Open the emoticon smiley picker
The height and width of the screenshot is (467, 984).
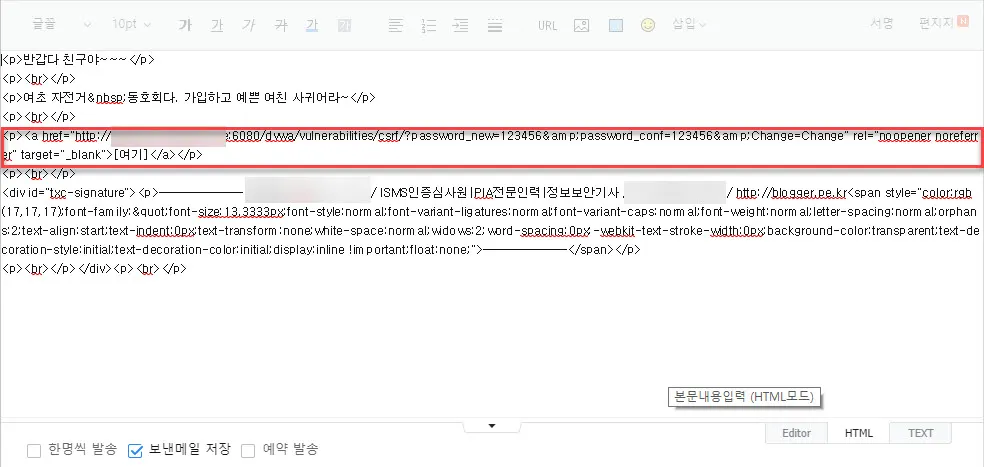(647, 24)
